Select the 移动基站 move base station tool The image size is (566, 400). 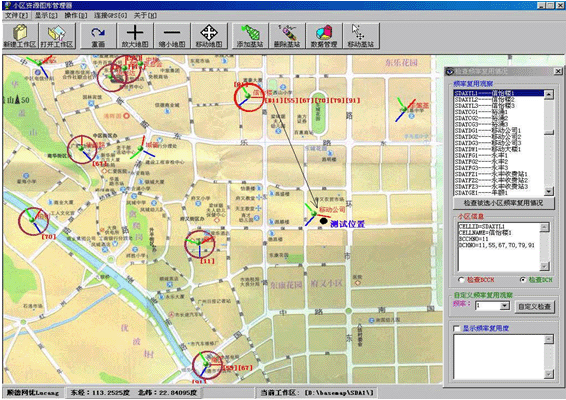click(361, 36)
